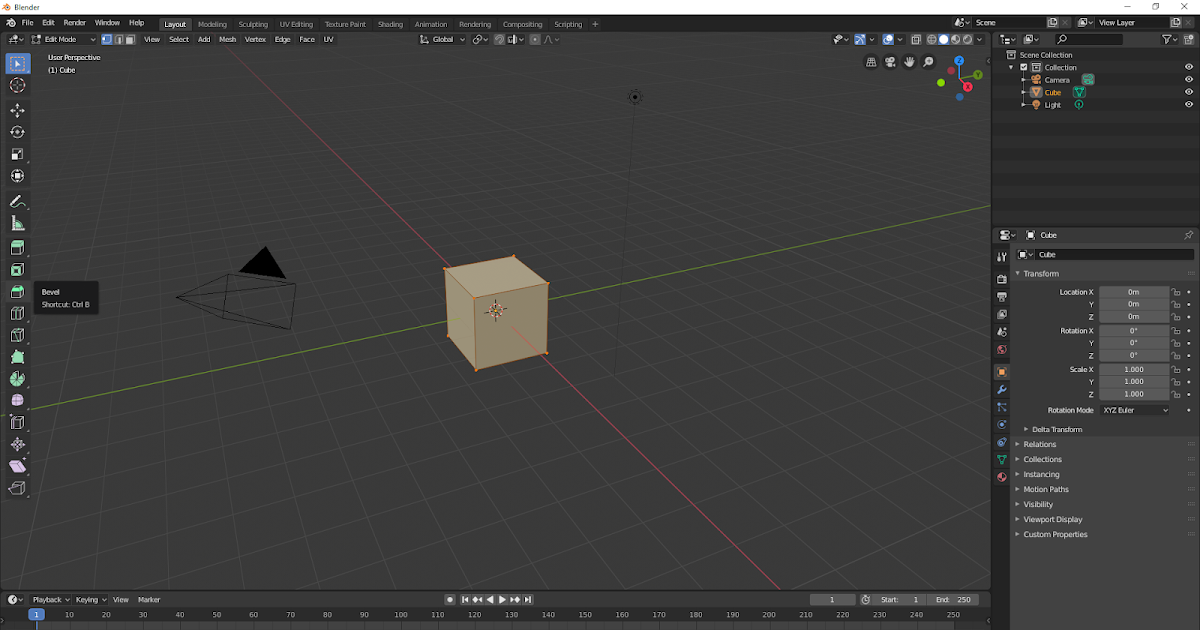Open the Edit Mode dropdown

[x=63, y=39]
